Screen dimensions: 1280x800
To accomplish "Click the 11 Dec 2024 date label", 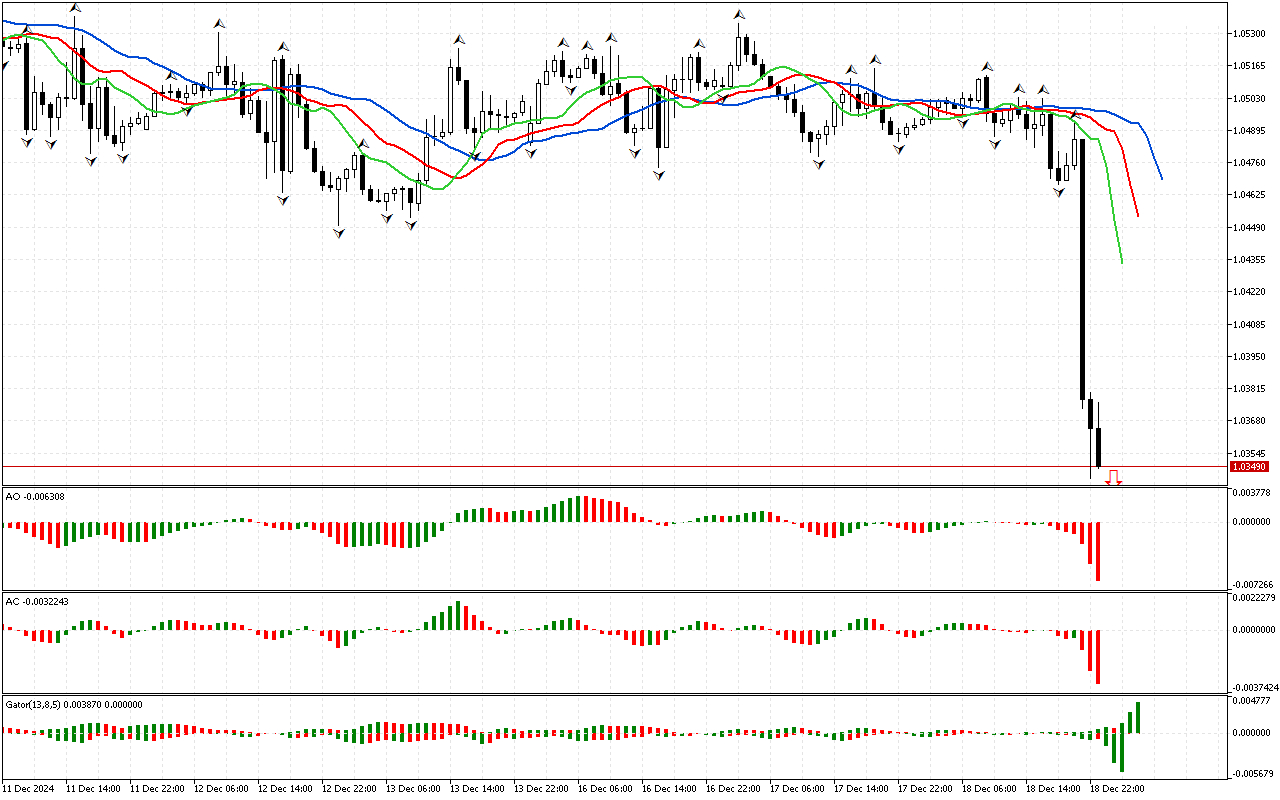I will pyautogui.click(x=28, y=789).
